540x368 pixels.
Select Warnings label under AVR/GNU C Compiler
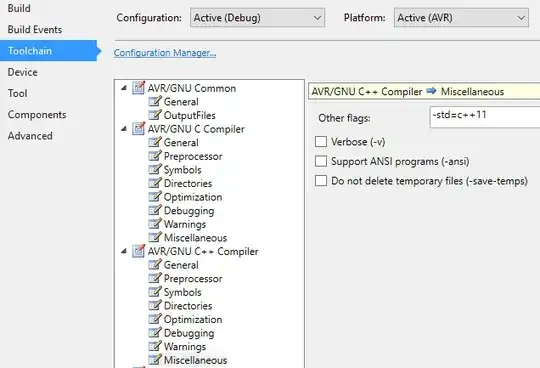pos(185,224)
